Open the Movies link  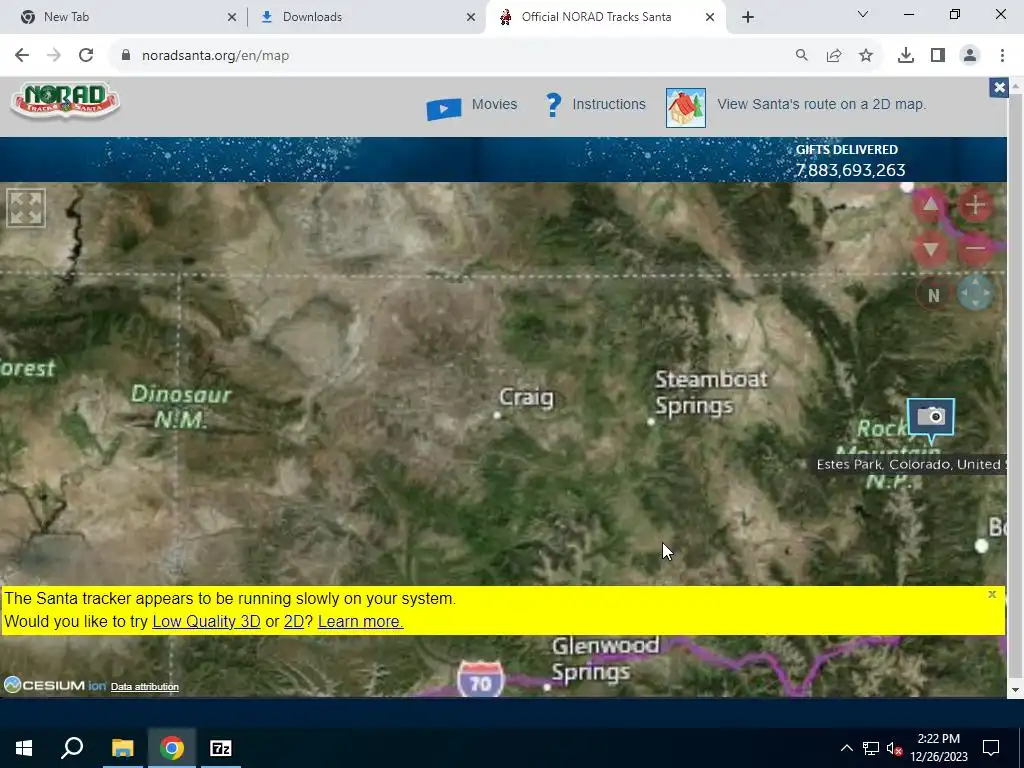point(494,104)
